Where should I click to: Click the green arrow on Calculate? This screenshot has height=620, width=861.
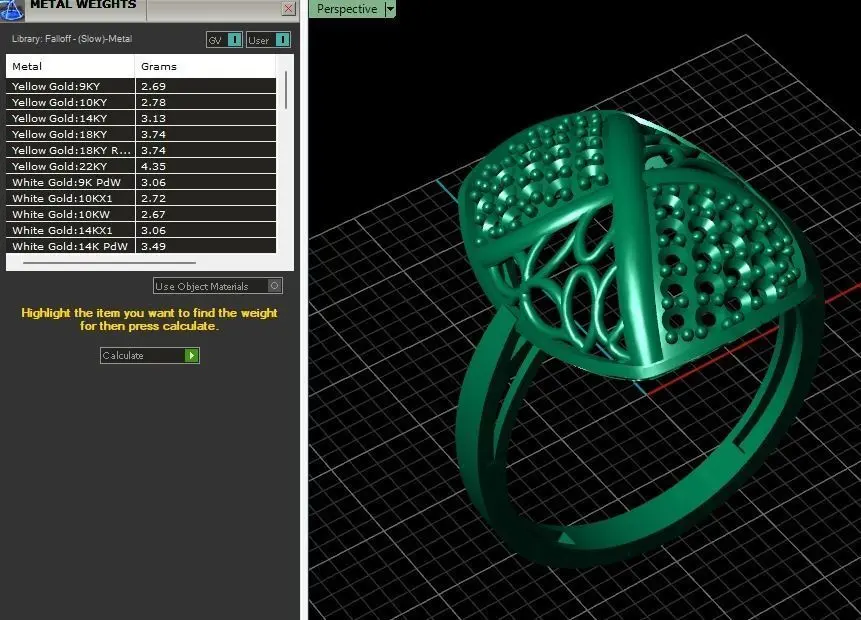191,355
